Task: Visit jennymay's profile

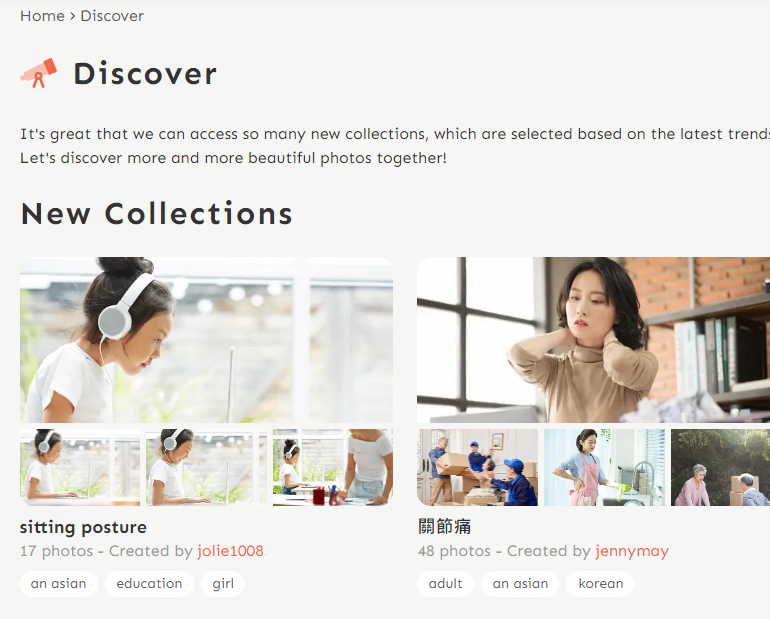Action: (x=632, y=551)
